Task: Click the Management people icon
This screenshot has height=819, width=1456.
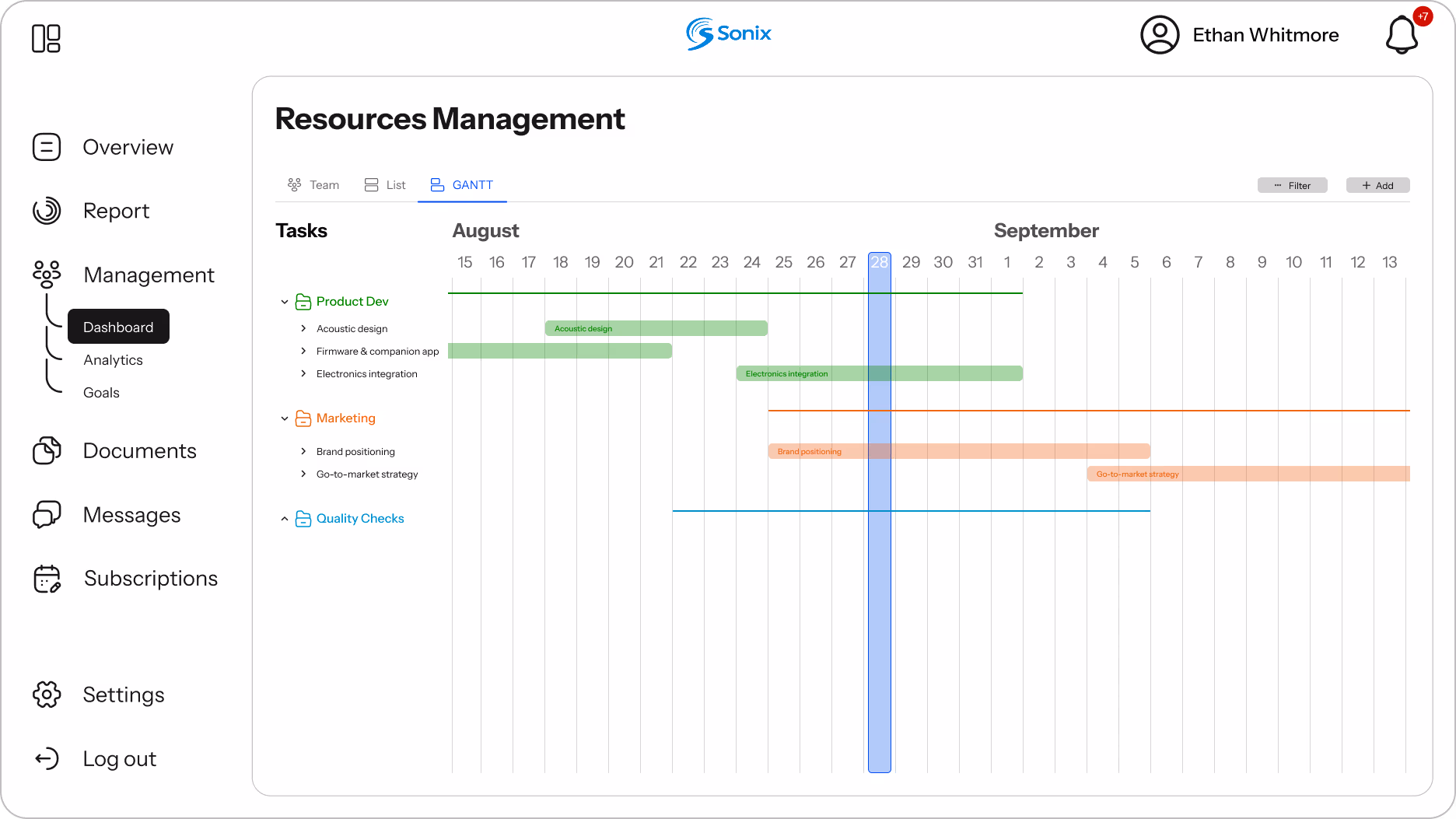Action: tap(47, 275)
